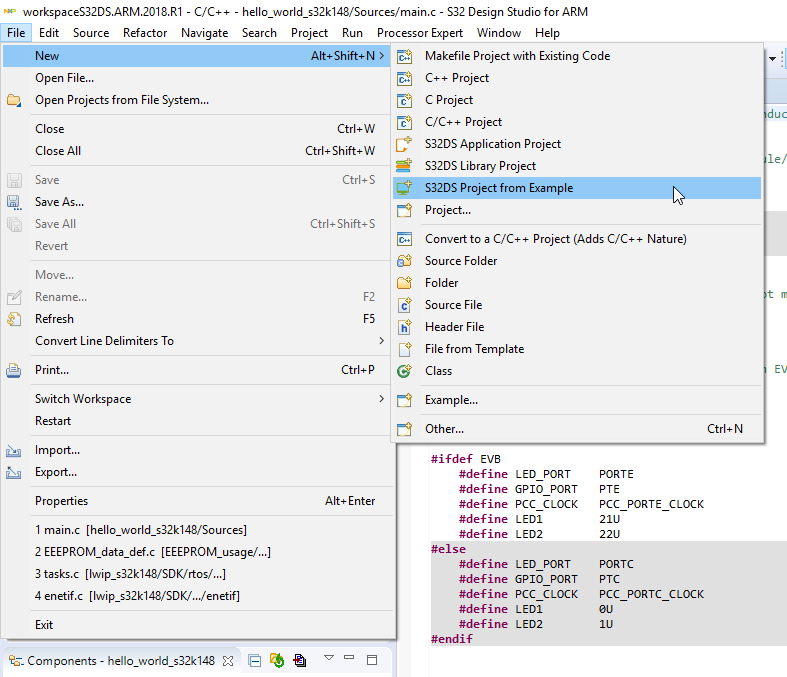
Task: Click the C Project icon
Action: pyautogui.click(x=405, y=100)
